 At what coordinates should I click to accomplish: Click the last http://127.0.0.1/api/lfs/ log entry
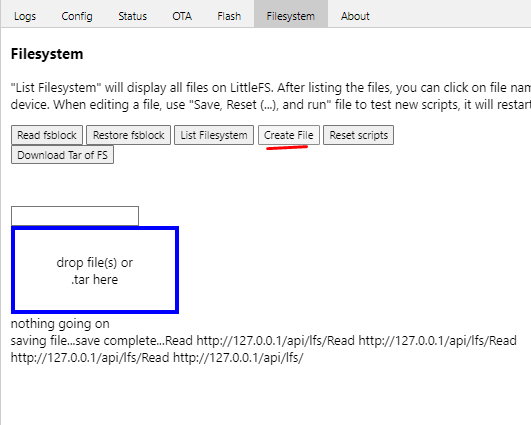238,358
